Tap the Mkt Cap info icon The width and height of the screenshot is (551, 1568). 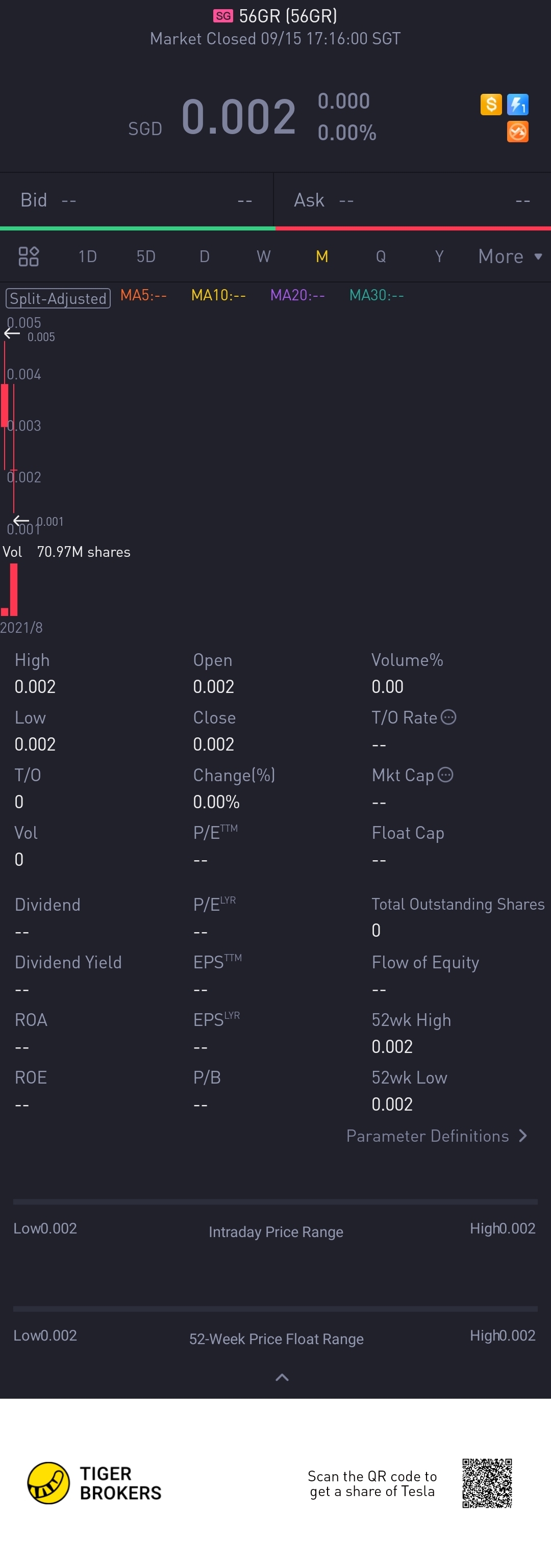coord(446,774)
